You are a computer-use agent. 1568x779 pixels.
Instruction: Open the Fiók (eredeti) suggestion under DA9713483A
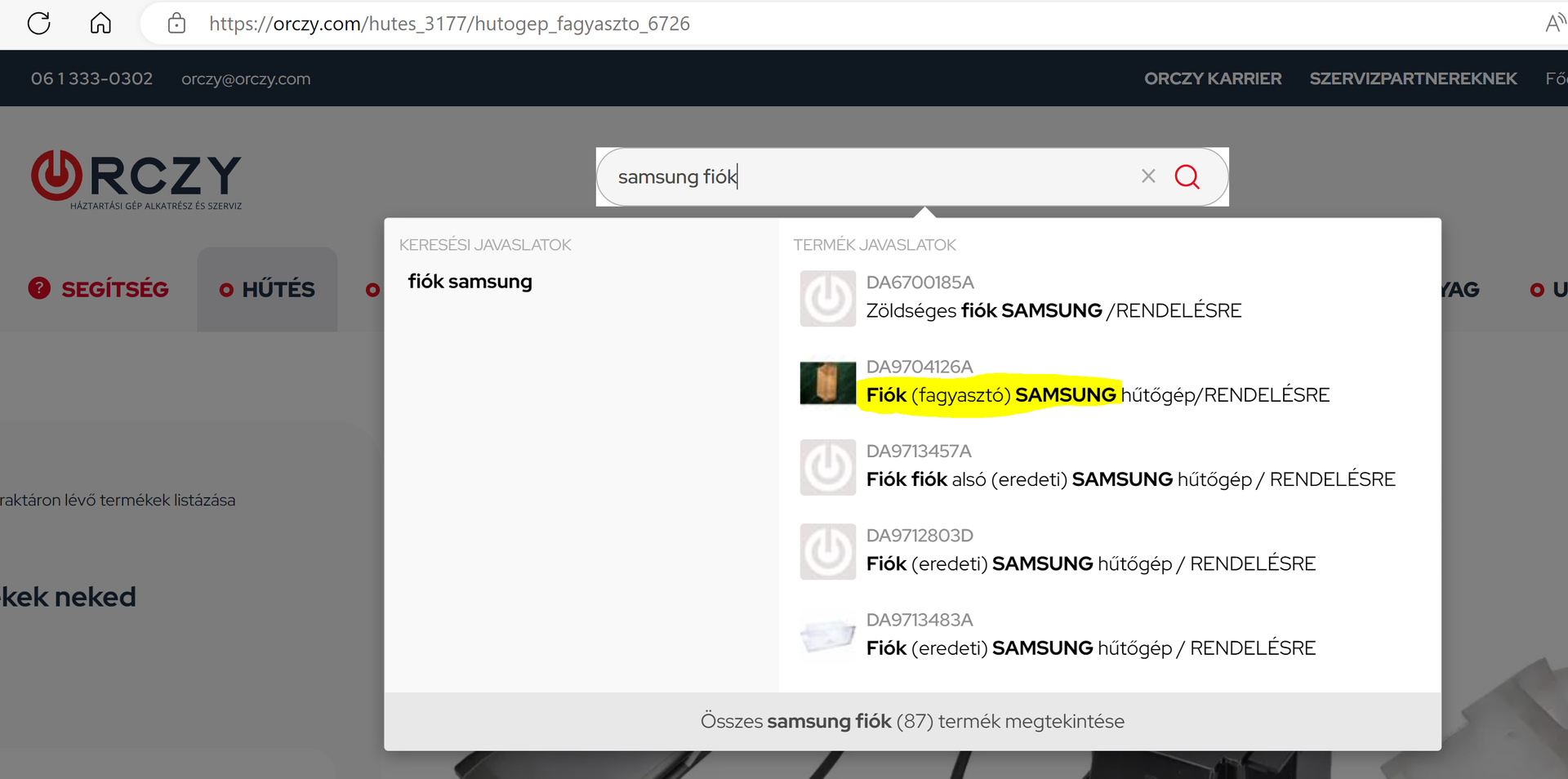(1091, 648)
